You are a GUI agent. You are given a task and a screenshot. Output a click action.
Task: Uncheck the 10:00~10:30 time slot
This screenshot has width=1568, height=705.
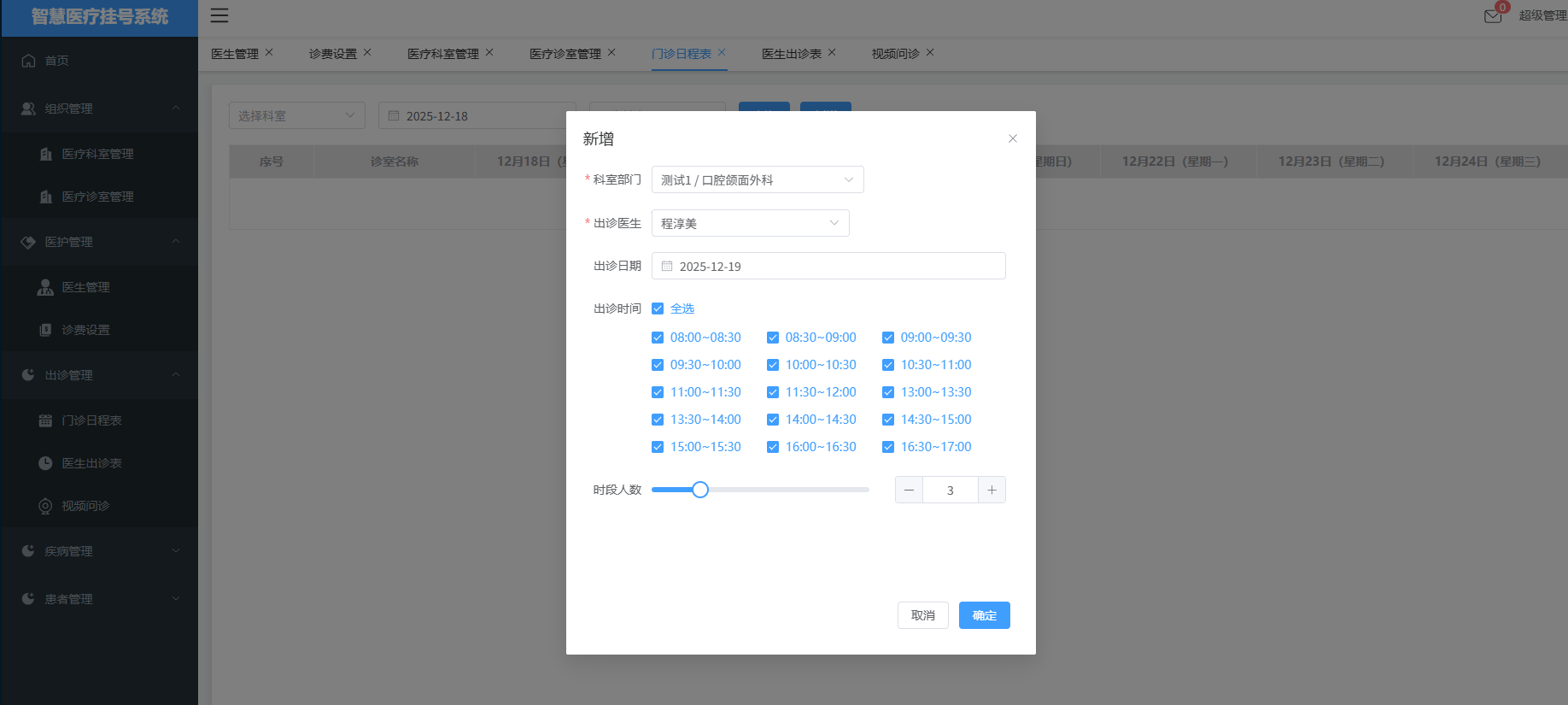pyautogui.click(x=773, y=365)
